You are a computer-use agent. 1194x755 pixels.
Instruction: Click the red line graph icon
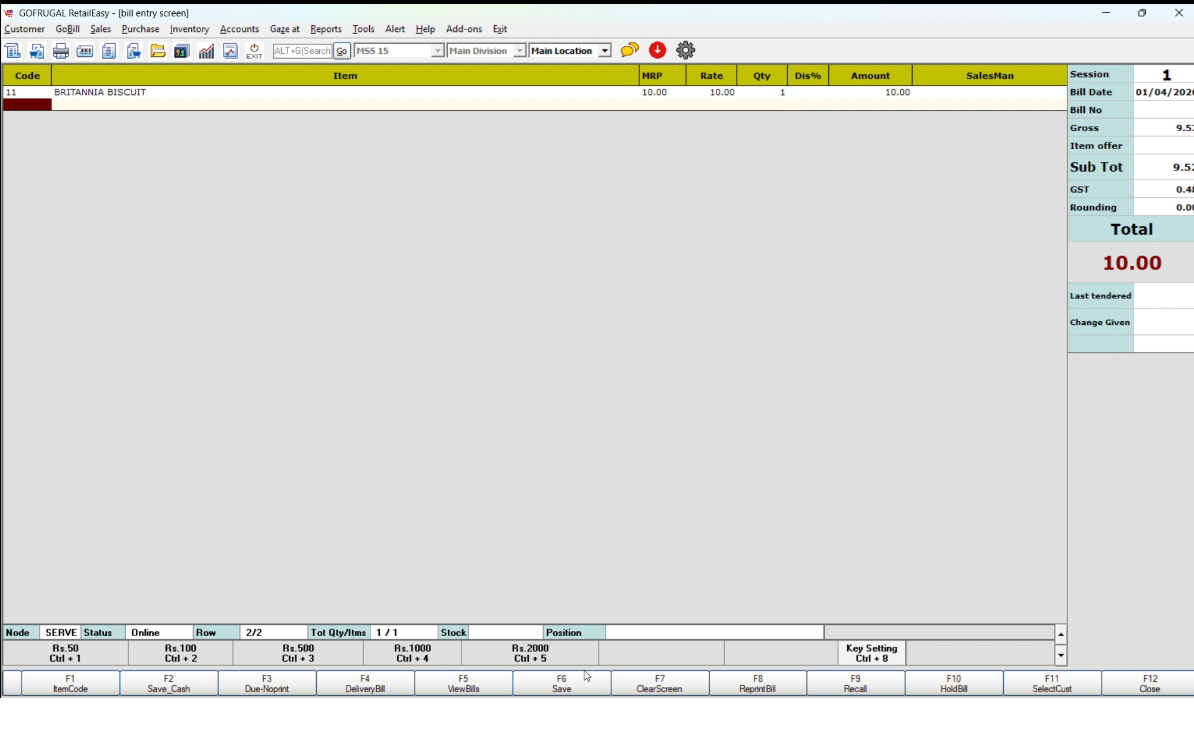(x=230, y=51)
